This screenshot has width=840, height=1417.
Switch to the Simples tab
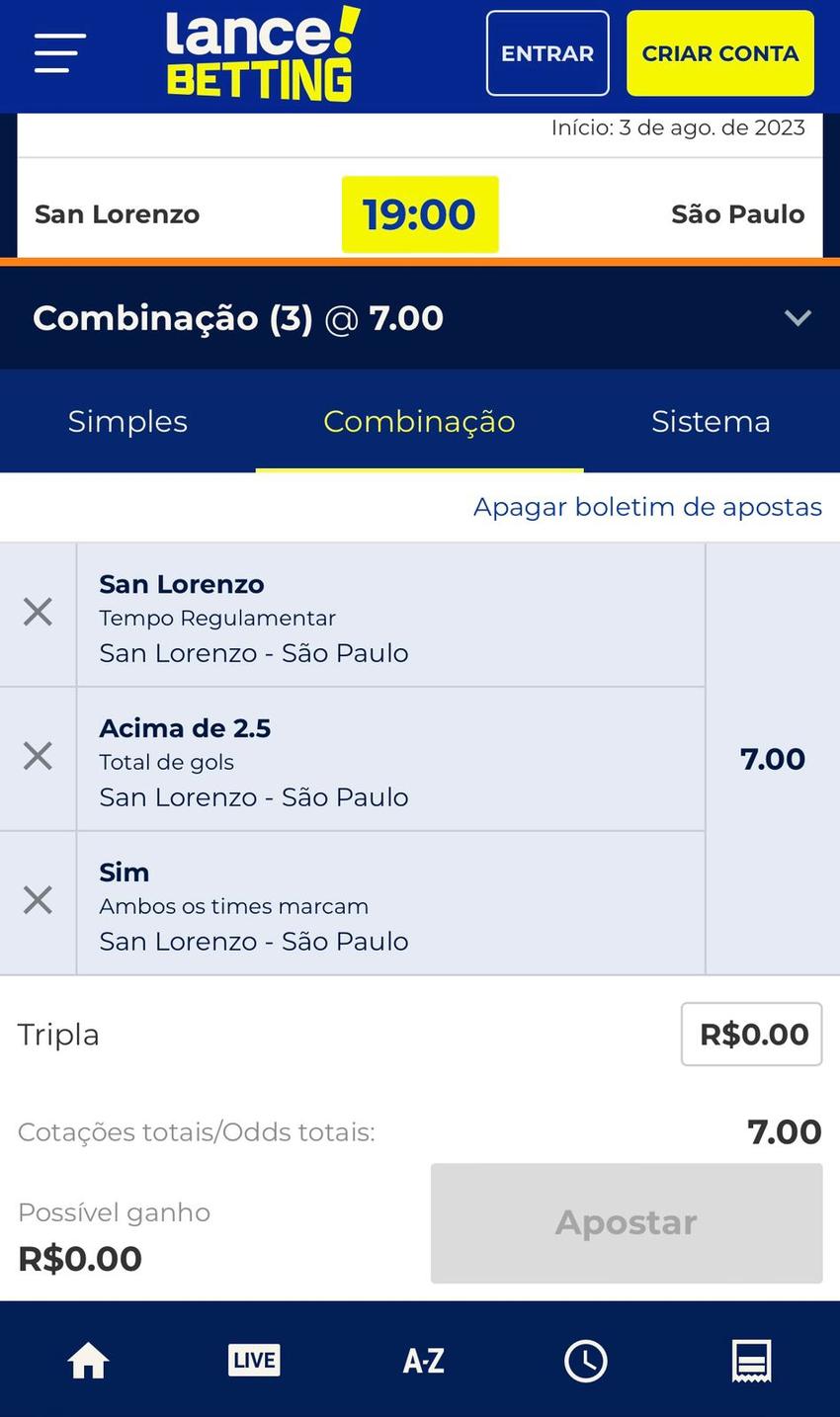127,422
